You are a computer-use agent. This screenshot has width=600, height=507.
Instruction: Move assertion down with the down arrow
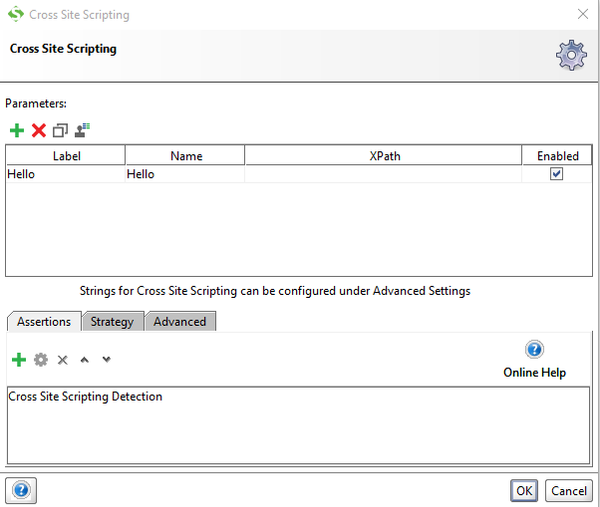tap(106, 359)
